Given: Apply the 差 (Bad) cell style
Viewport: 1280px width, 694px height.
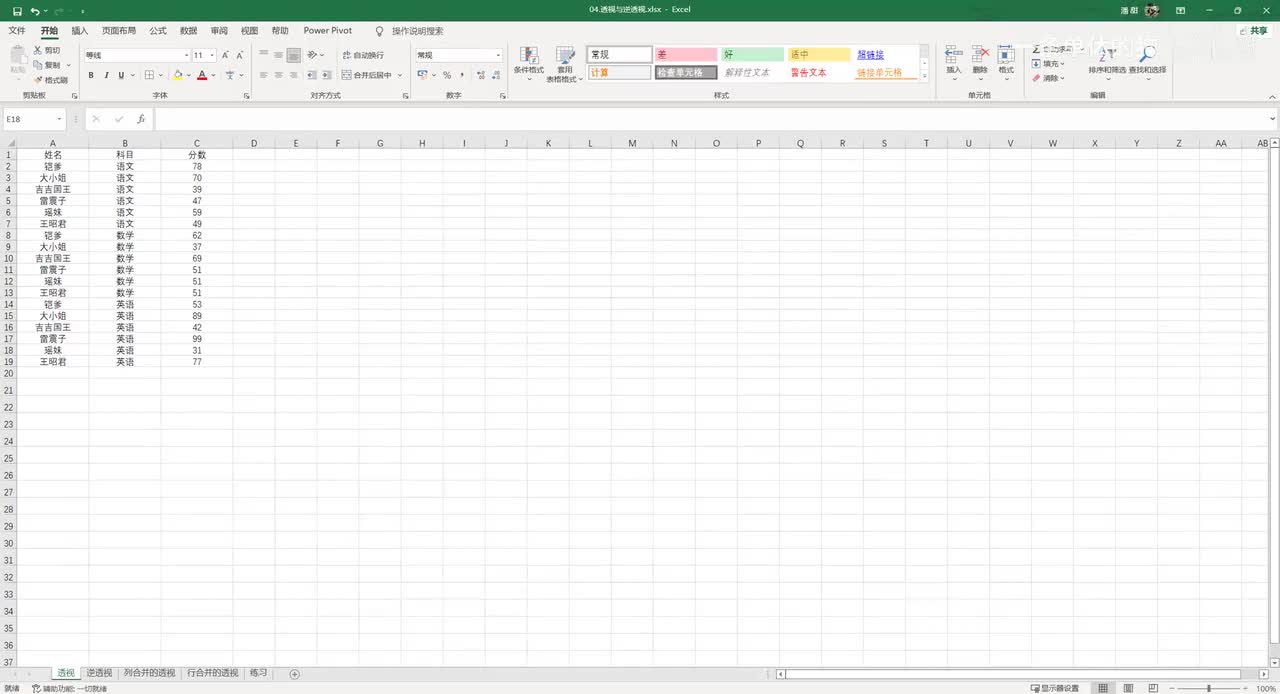Looking at the screenshot, I should (686, 55).
